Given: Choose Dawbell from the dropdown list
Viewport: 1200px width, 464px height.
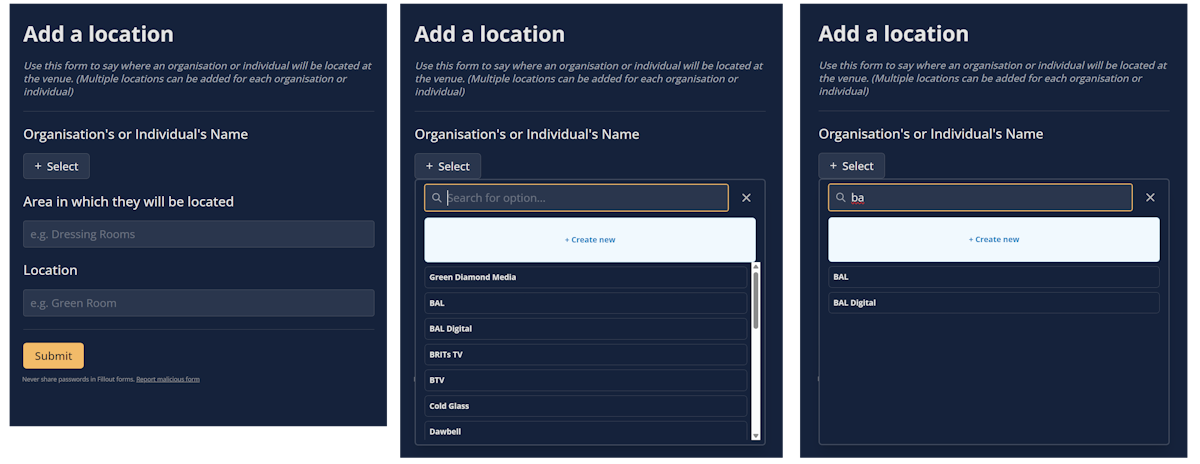Looking at the screenshot, I should coord(585,432).
